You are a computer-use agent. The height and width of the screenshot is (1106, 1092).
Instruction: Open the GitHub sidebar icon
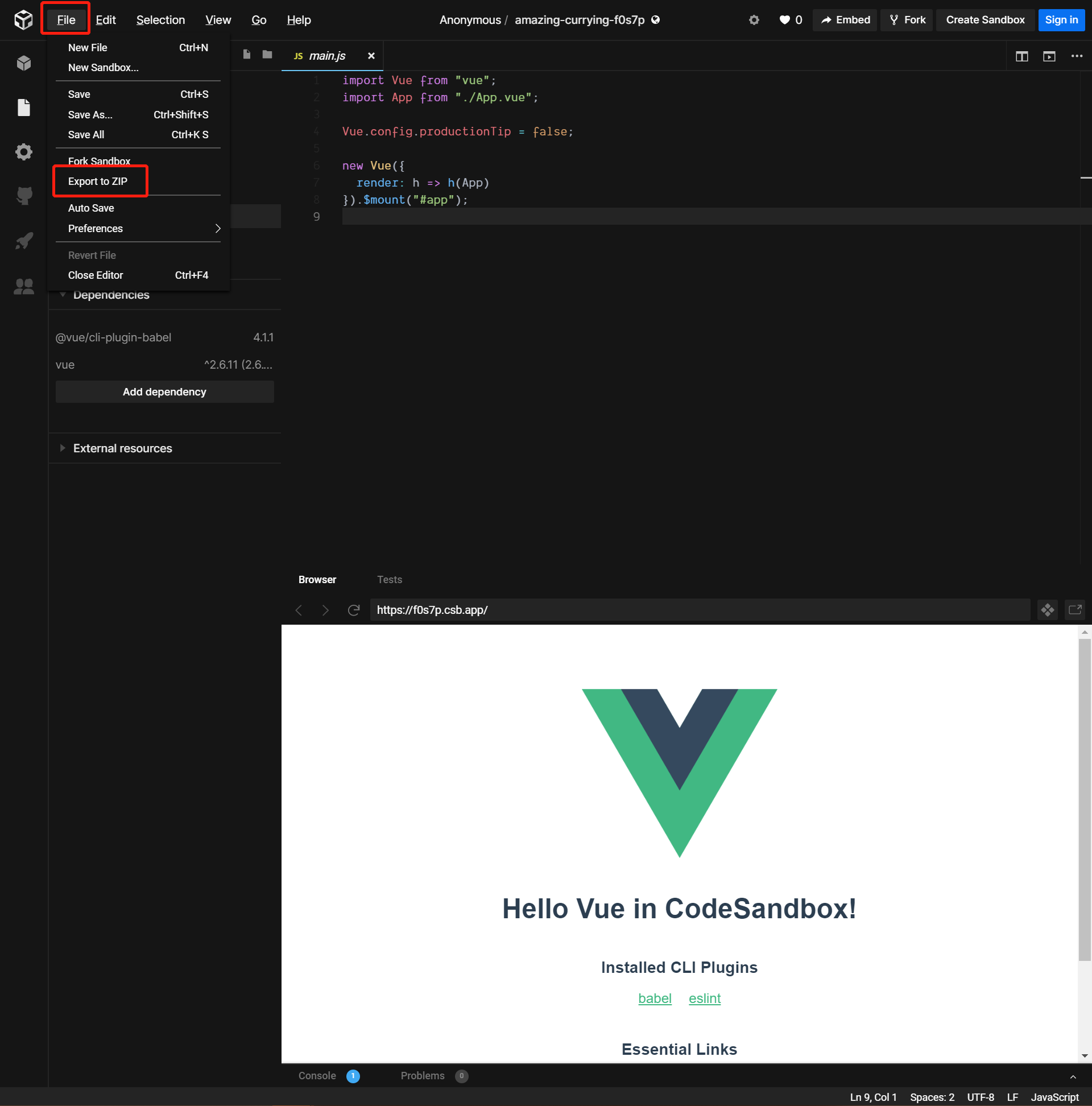click(x=23, y=196)
